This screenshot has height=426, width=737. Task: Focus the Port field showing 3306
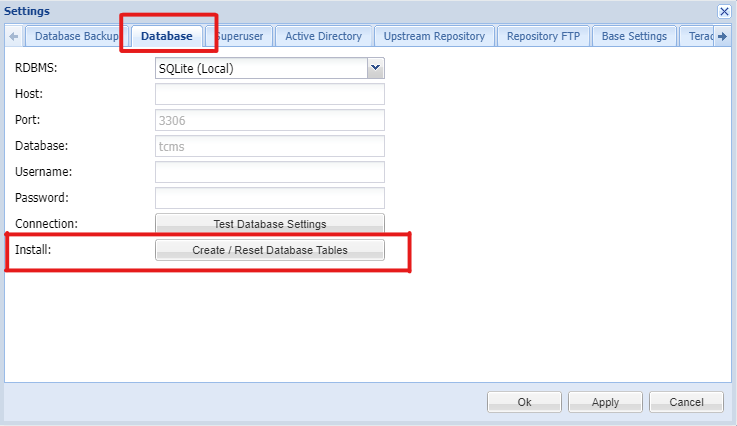point(269,120)
